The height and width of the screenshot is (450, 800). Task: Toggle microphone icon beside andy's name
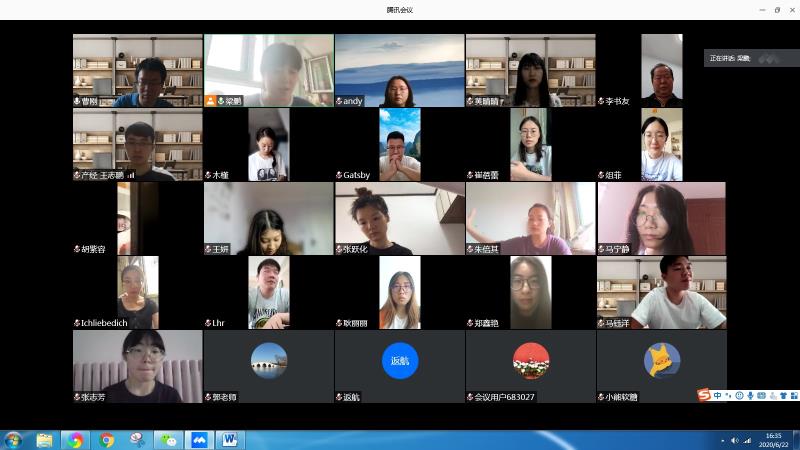coord(339,101)
